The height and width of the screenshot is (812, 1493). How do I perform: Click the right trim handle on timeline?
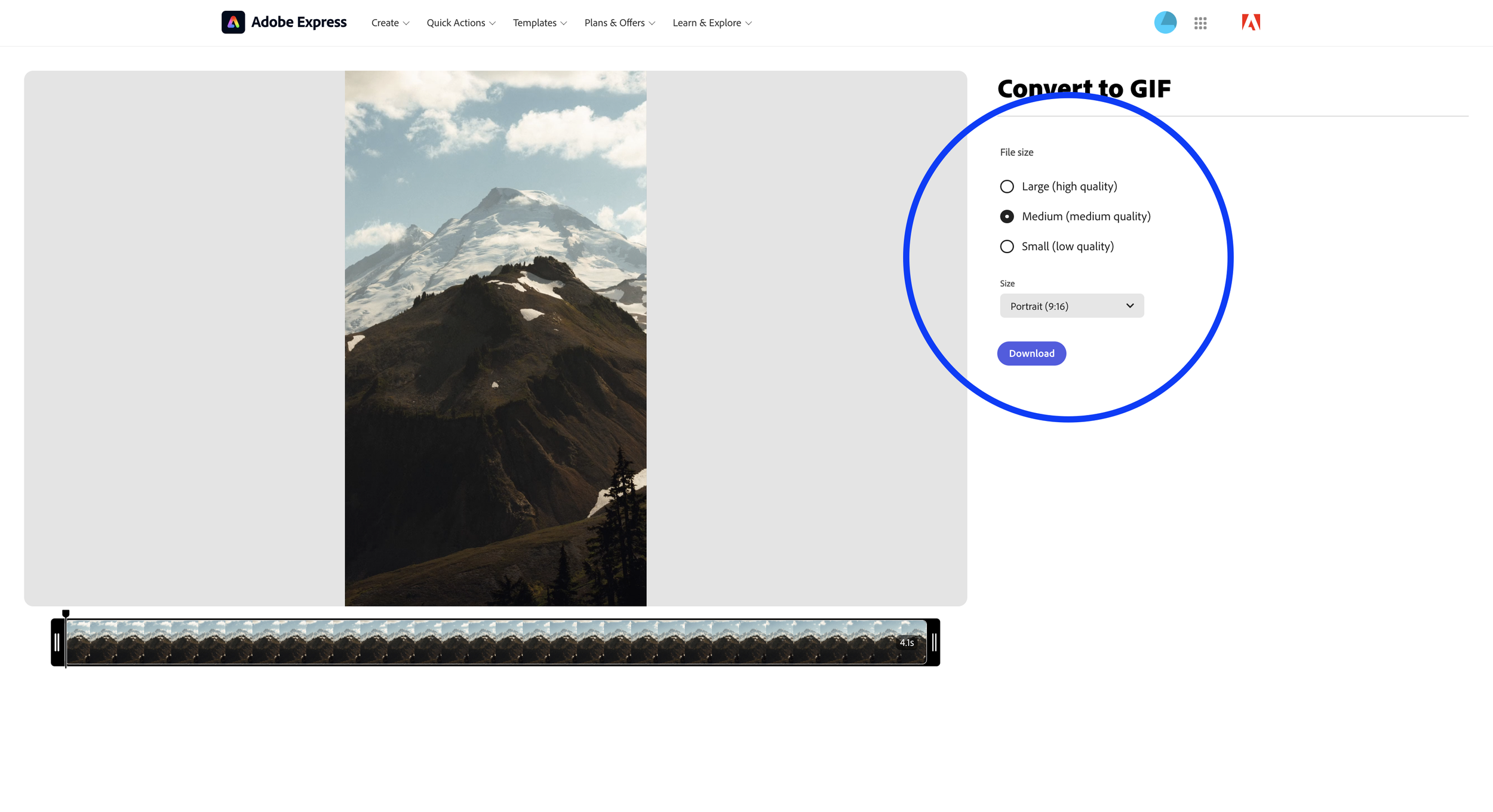tap(933, 642)
